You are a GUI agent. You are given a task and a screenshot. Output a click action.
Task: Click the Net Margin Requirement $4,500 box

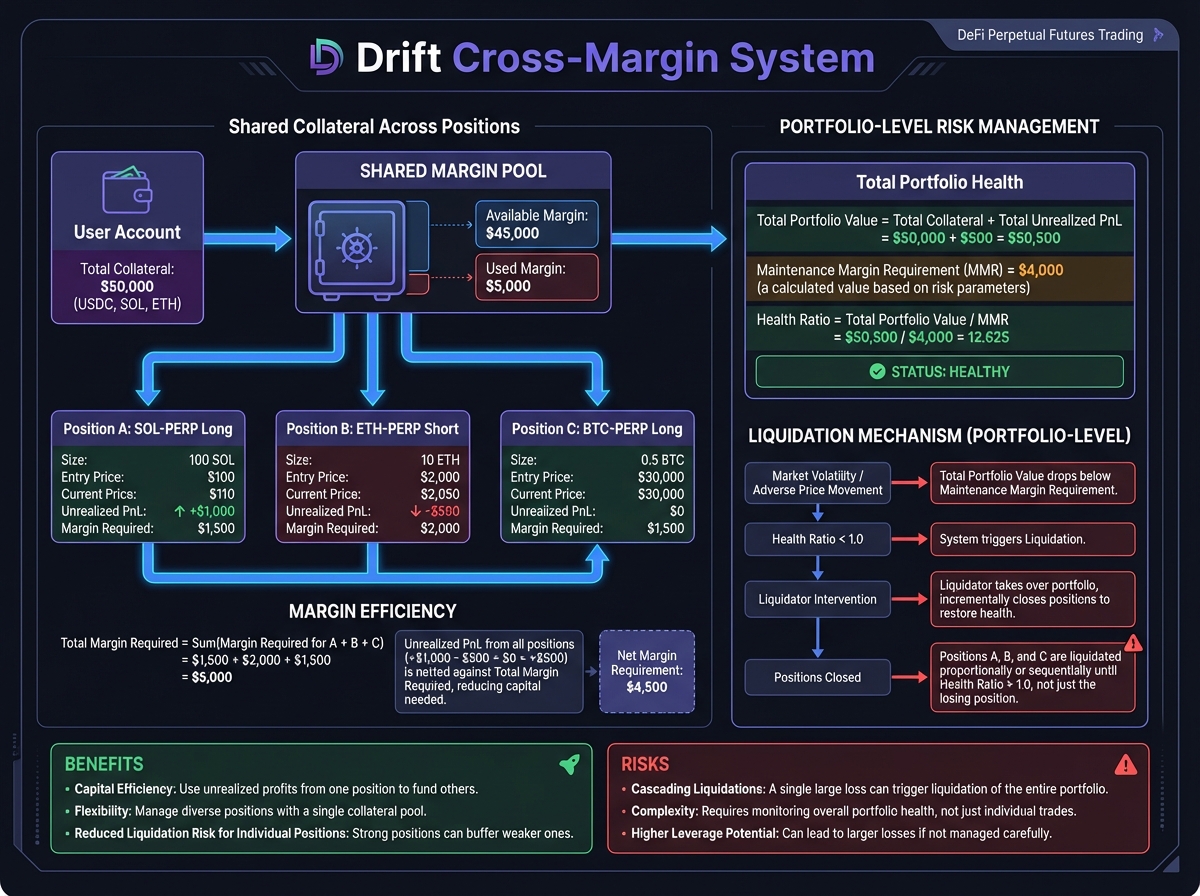(646, 670)
